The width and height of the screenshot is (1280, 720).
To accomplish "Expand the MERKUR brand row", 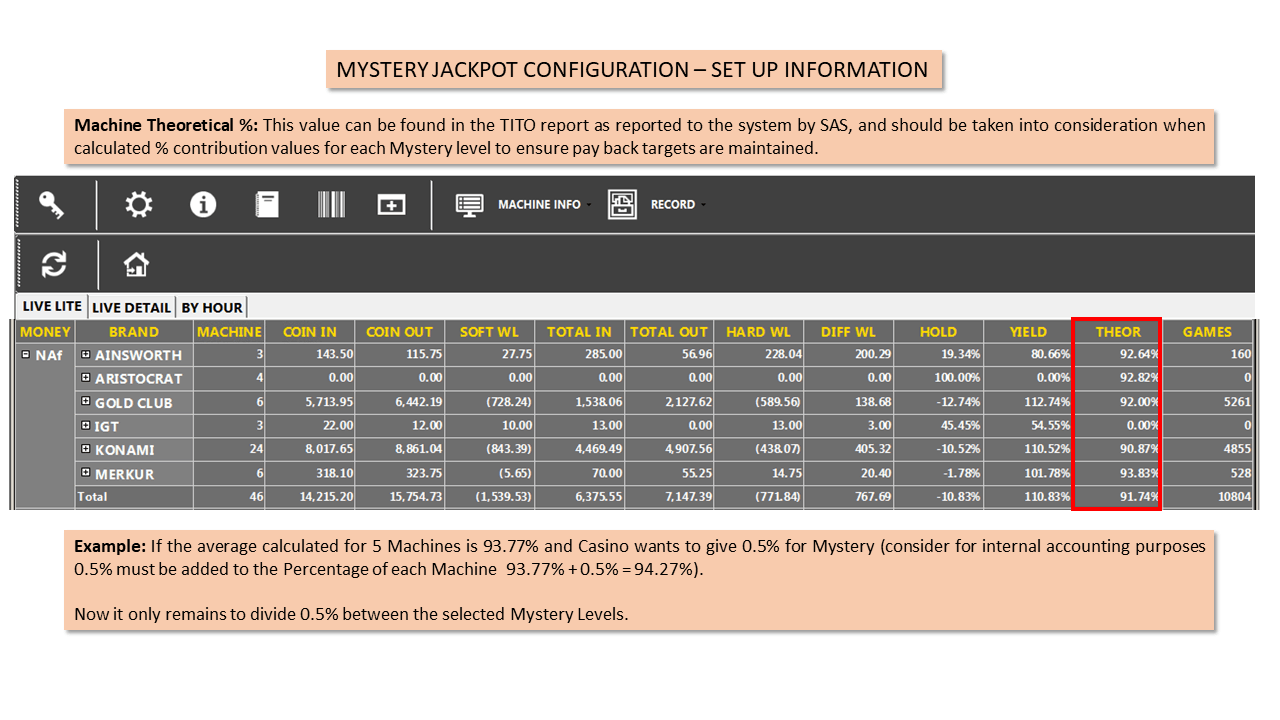I will [x=86, y=473].
